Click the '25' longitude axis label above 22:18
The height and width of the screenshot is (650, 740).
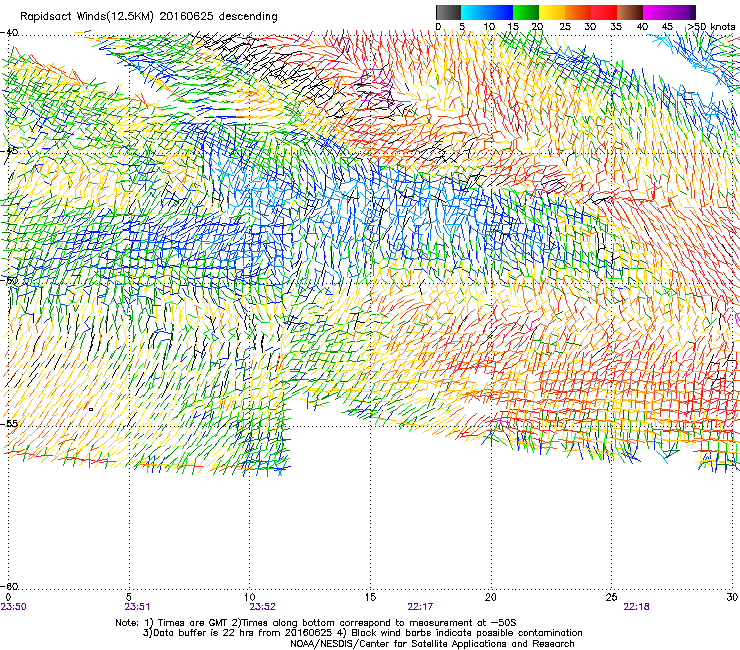612,597
